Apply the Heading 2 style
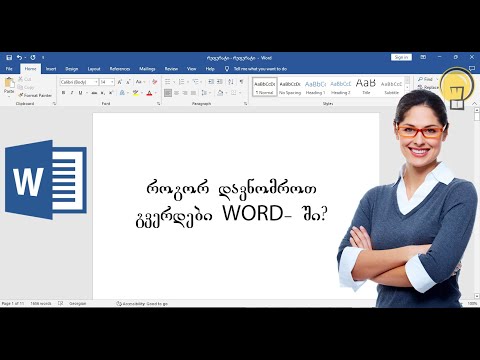Image resolution: width=480 pixels, height=360 pixels. [x=340, y=87]
